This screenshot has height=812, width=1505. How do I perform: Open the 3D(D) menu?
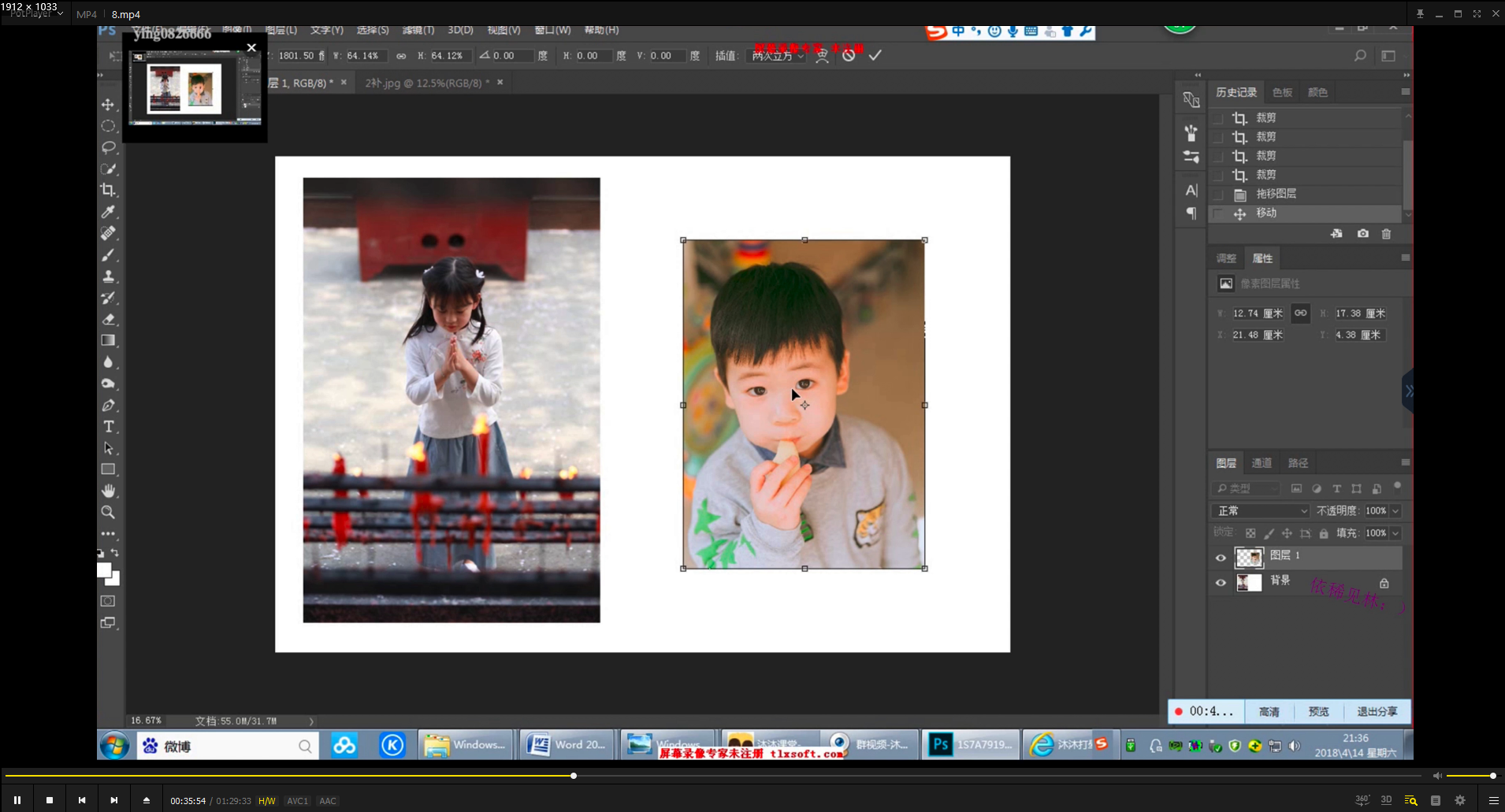[460, 30]
